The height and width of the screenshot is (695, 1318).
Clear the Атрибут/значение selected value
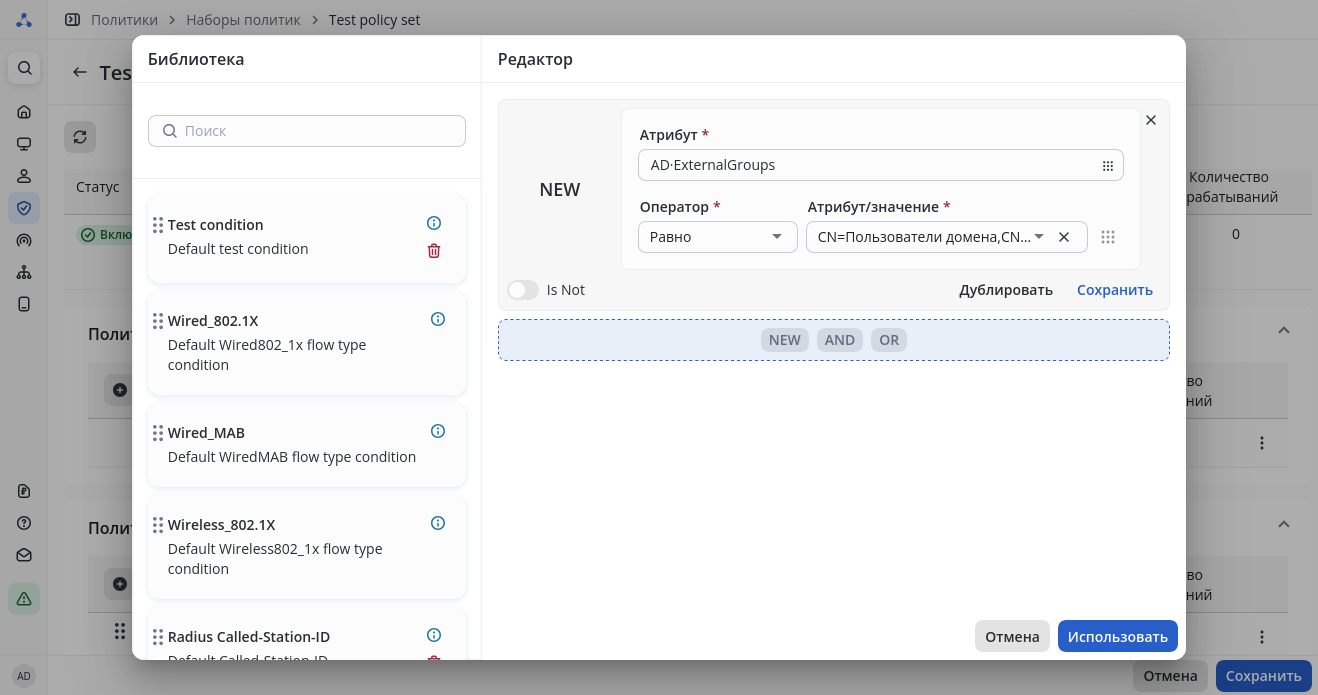[x=1064, y=237]
